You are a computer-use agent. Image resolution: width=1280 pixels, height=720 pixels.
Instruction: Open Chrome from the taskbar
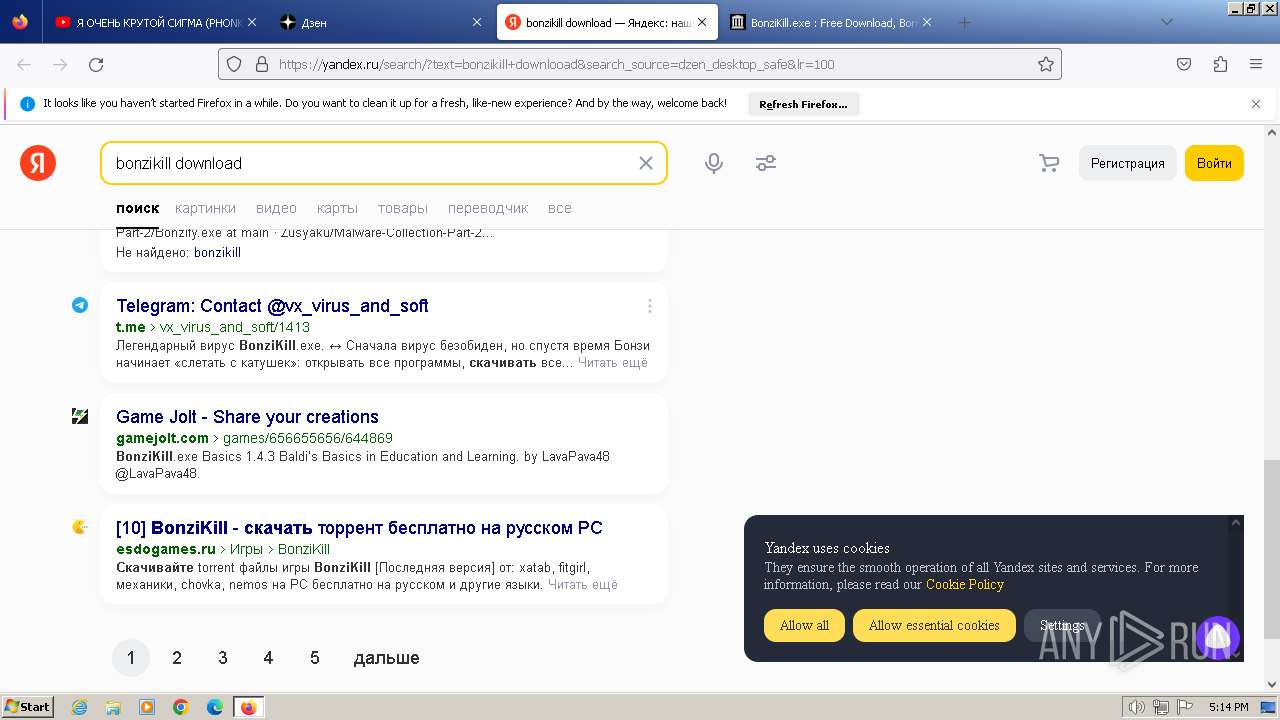[181, 707]
